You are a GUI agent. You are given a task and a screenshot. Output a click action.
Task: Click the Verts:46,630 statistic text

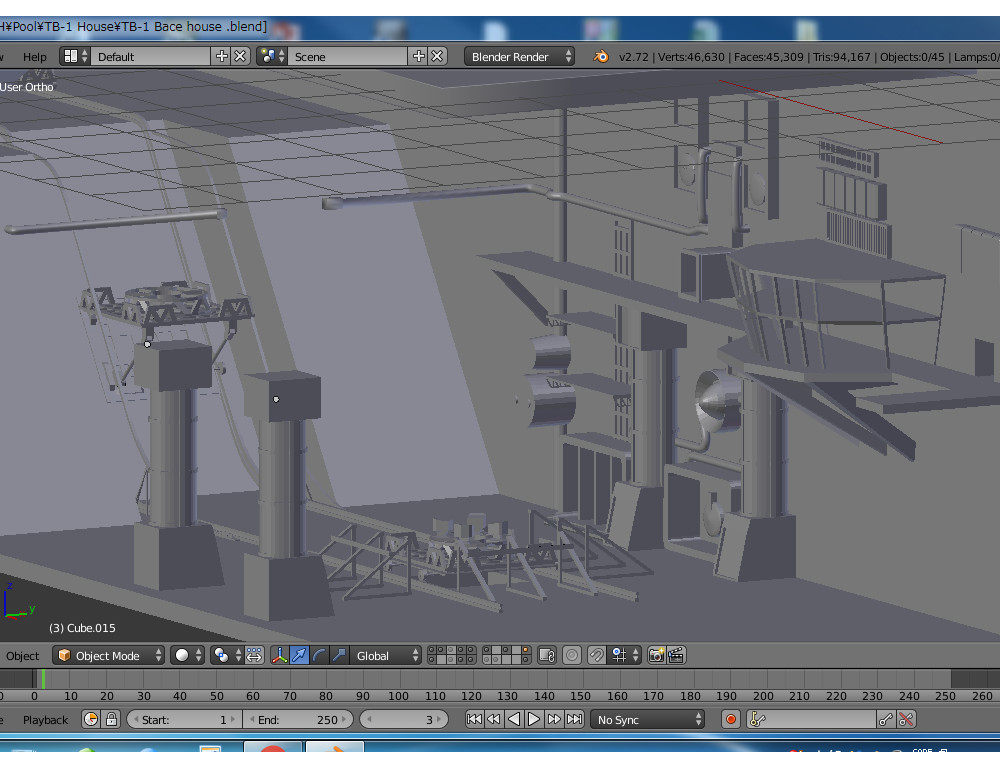[x=691, y=57]
